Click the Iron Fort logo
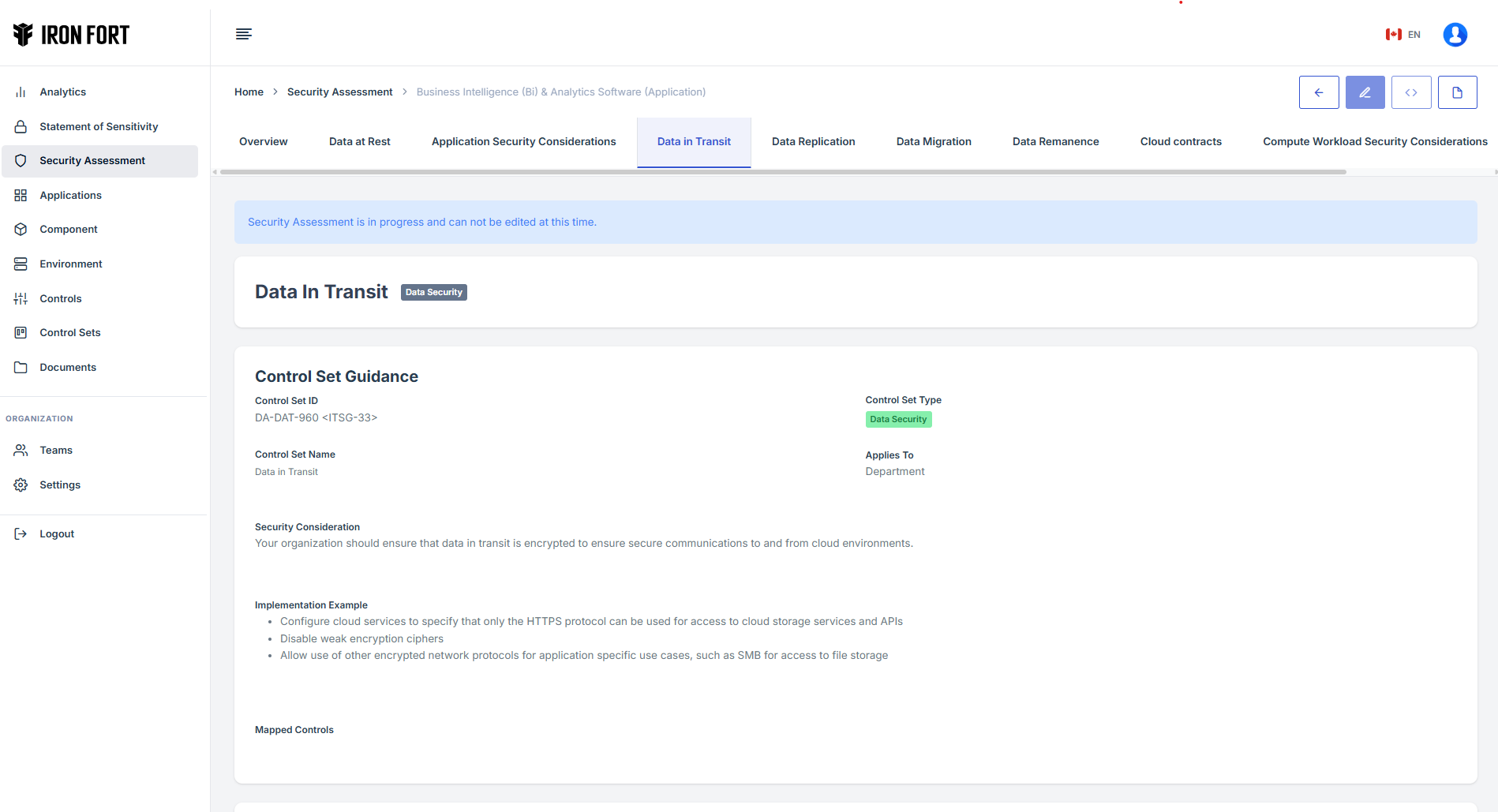 point(71,35)
